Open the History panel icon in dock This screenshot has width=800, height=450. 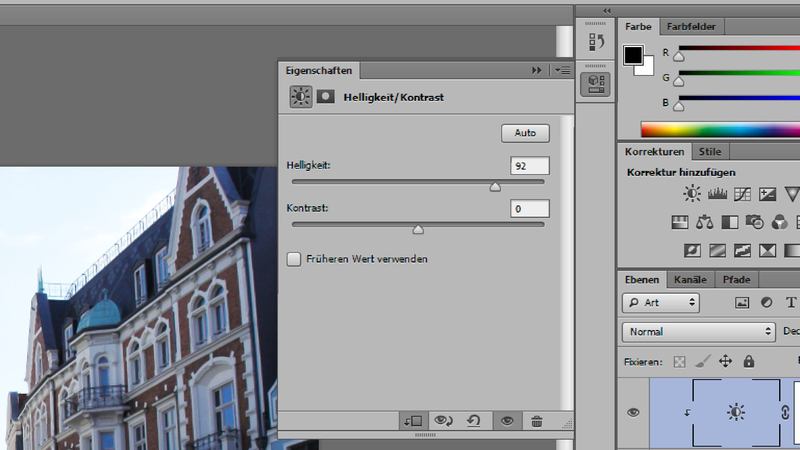[x=596, y=42]
